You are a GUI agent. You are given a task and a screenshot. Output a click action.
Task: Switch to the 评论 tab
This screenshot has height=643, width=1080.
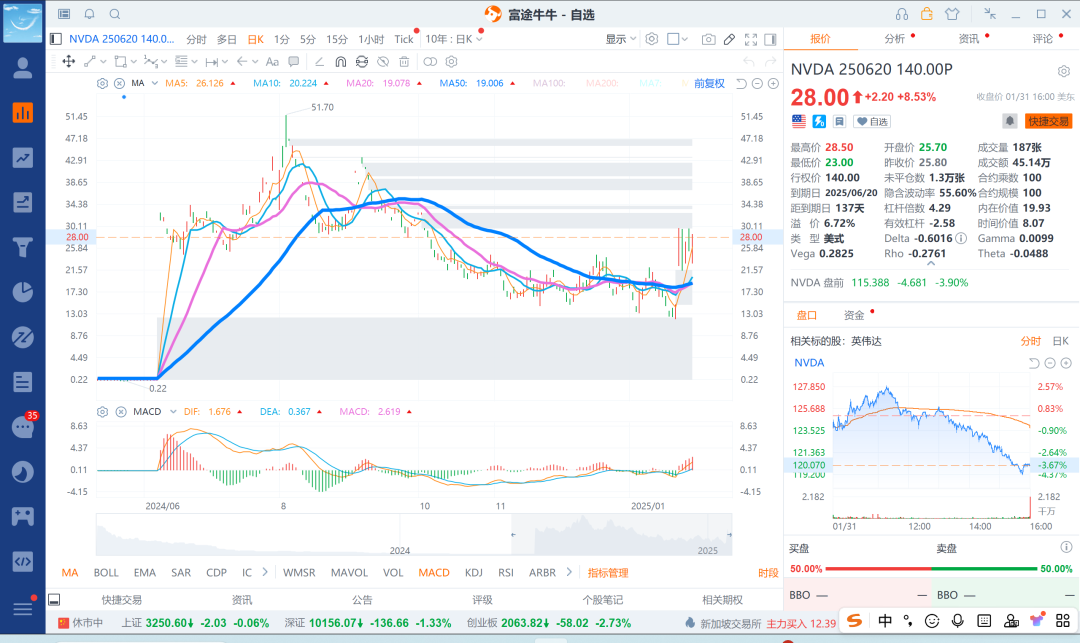[1042, 39]
